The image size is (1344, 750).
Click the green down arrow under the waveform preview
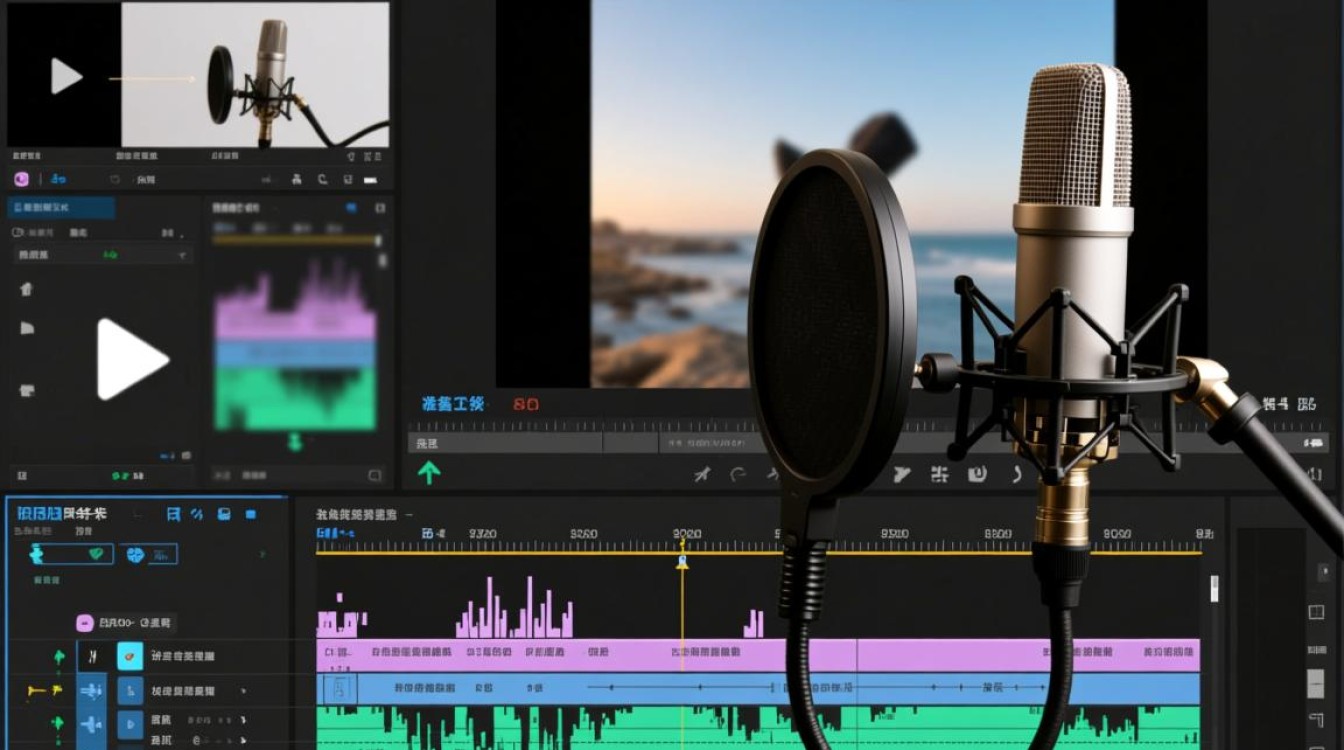pos(294,441)
